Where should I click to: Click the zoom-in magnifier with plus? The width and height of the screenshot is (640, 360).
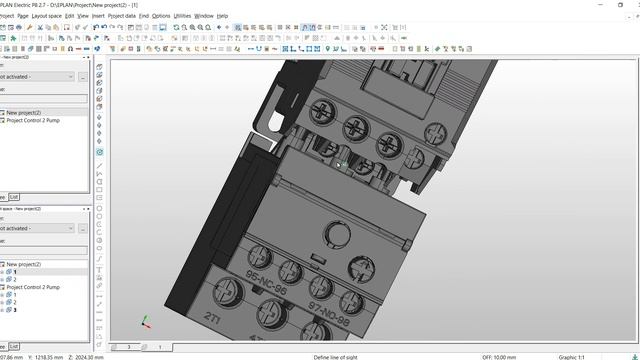pyautogui.click(x=192, y=27)
